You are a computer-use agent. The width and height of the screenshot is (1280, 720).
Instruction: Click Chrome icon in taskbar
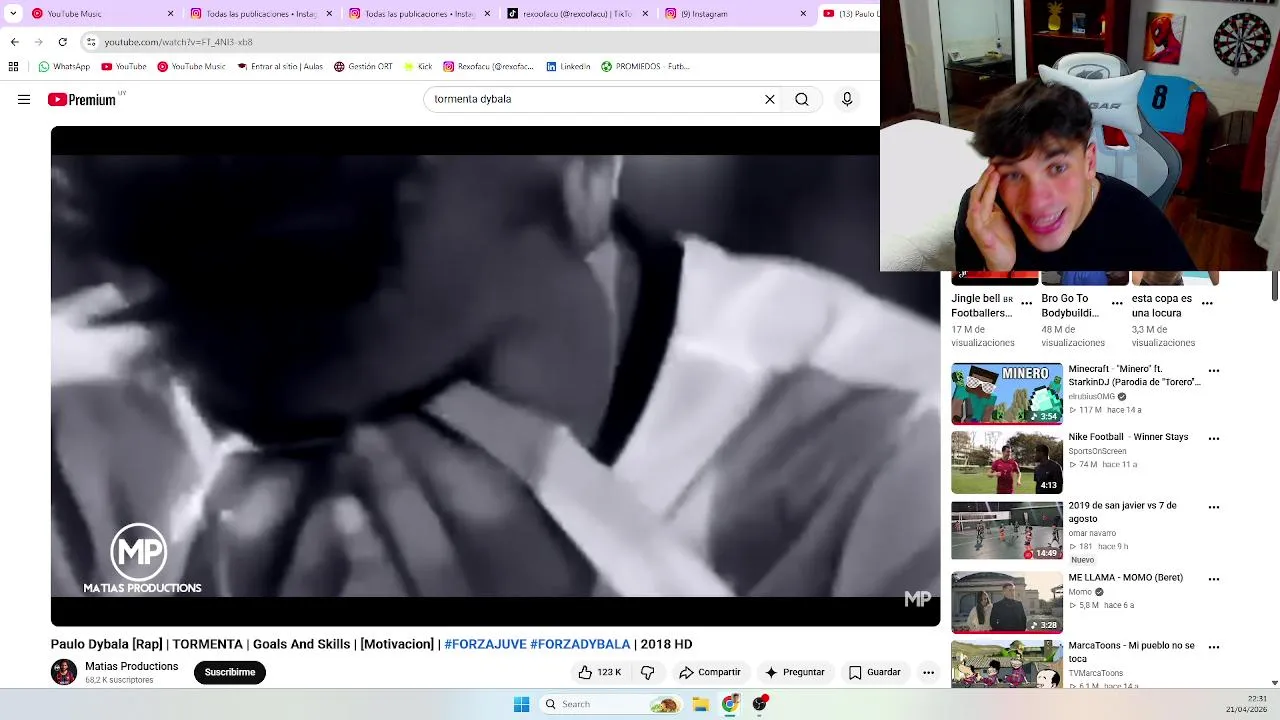[730, 704]
